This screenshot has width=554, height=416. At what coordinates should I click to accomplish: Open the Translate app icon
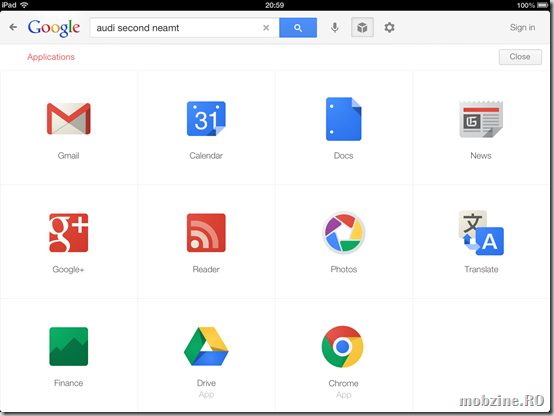[481, 233]
